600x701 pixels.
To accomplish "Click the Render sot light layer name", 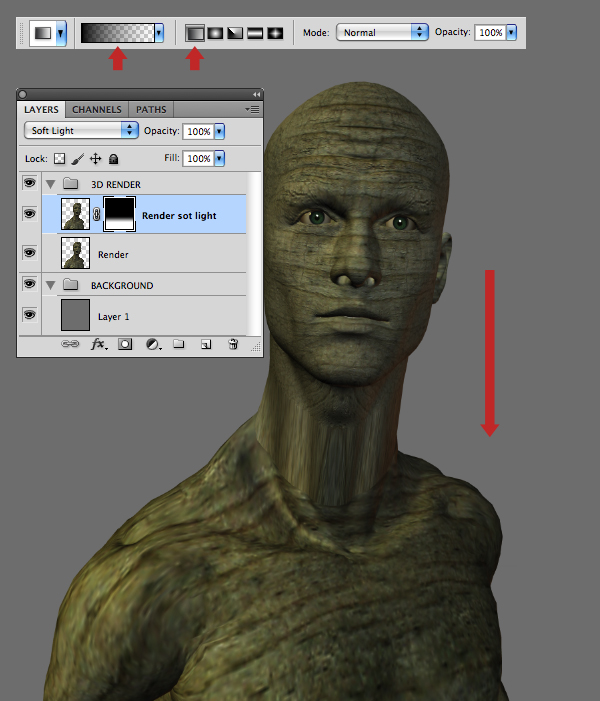I will pos(179,216).
